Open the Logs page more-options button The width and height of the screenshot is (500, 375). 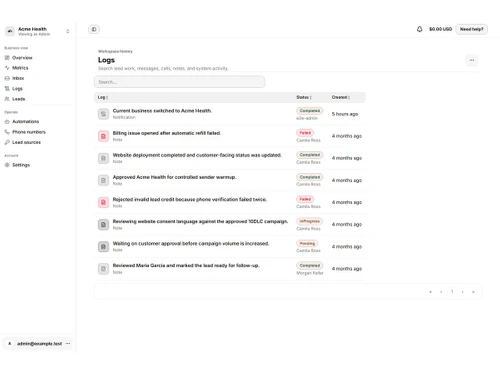pyautogui.click(x=472, y=60)
